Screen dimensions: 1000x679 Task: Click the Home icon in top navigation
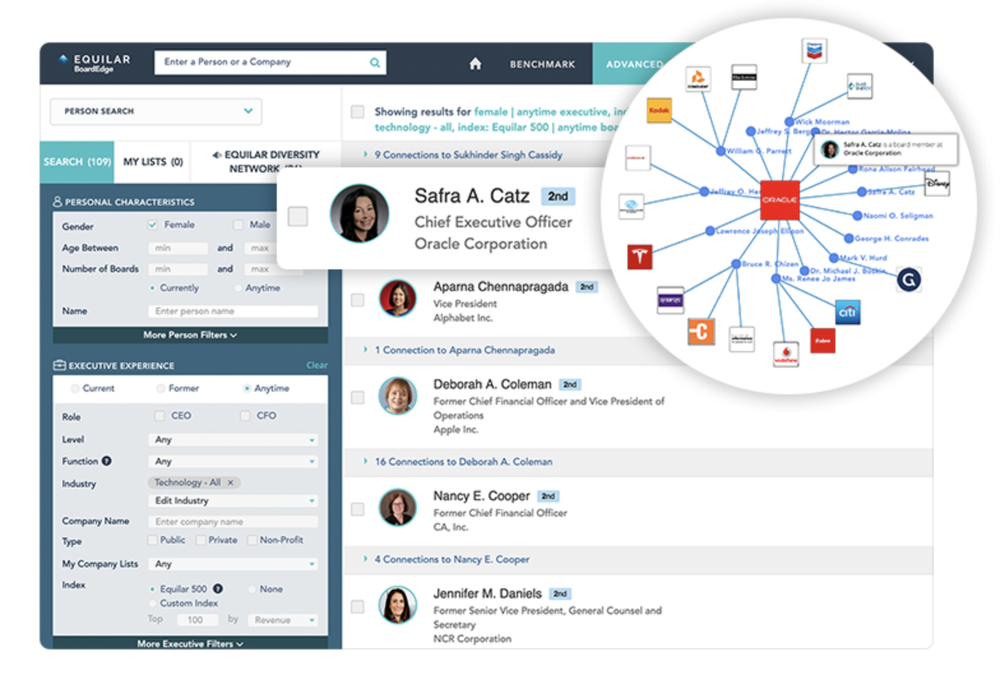474,63
